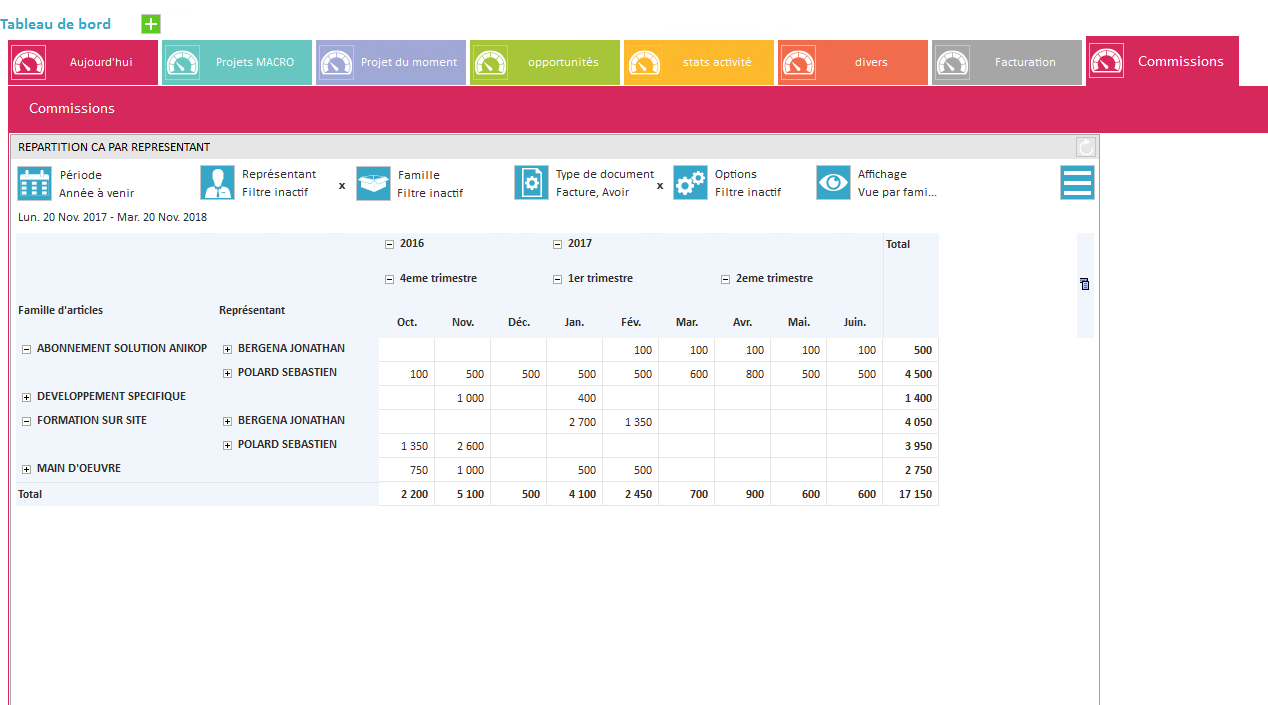Click the gauge icon on divers tab

[x=798, y=62]
